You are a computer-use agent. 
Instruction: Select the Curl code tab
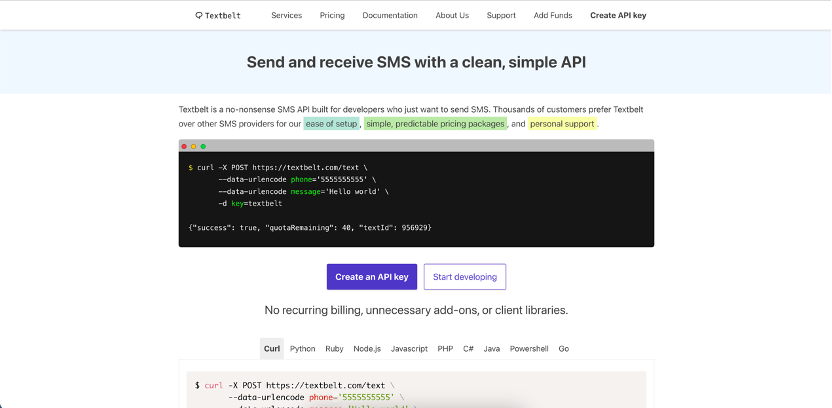point(272,349)
